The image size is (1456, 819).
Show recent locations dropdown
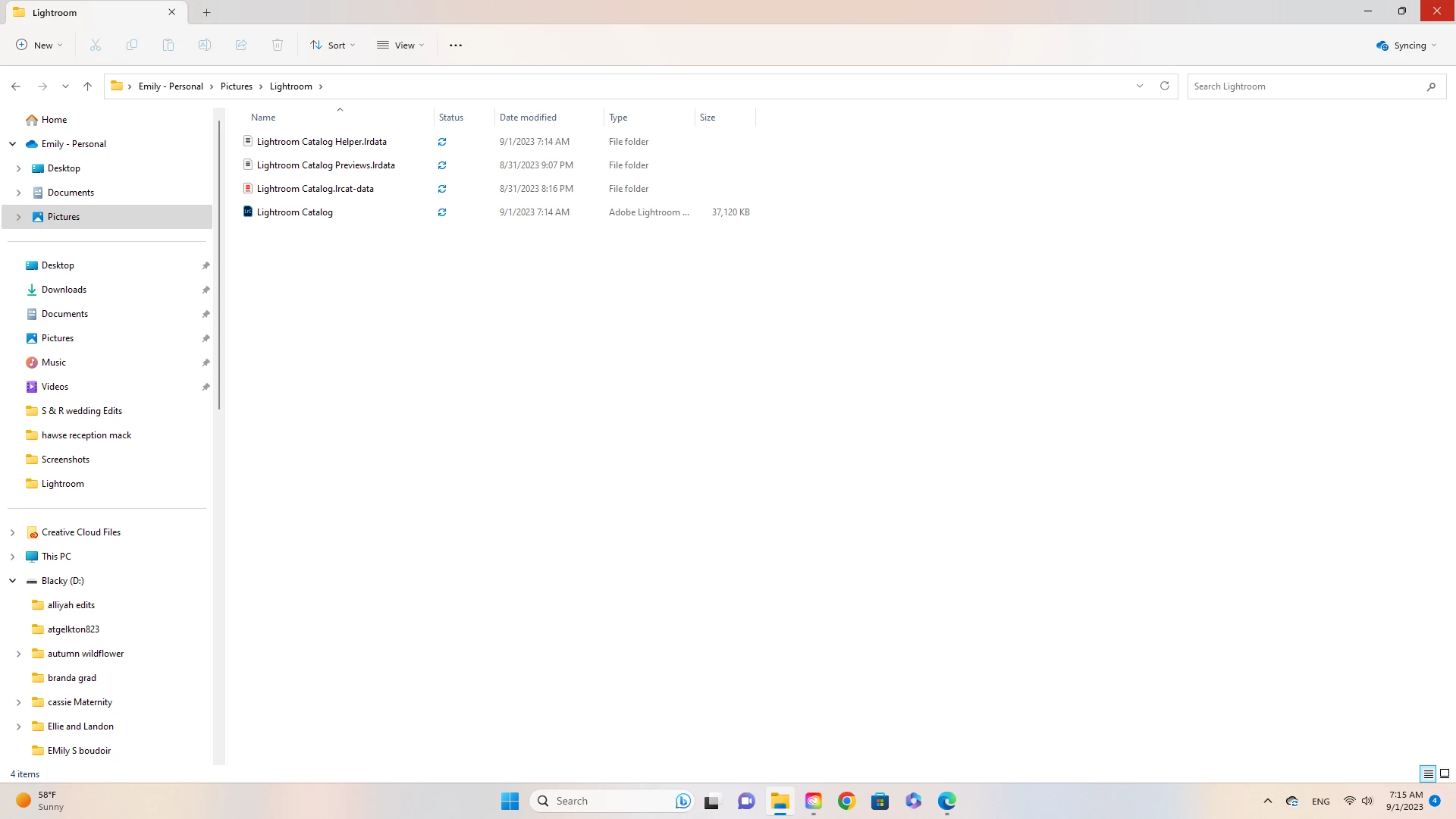coord(66,86)
